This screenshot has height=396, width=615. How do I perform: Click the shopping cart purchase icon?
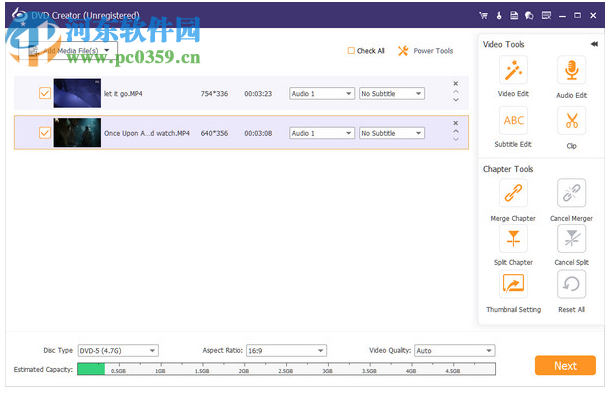(x=484, y=15)
